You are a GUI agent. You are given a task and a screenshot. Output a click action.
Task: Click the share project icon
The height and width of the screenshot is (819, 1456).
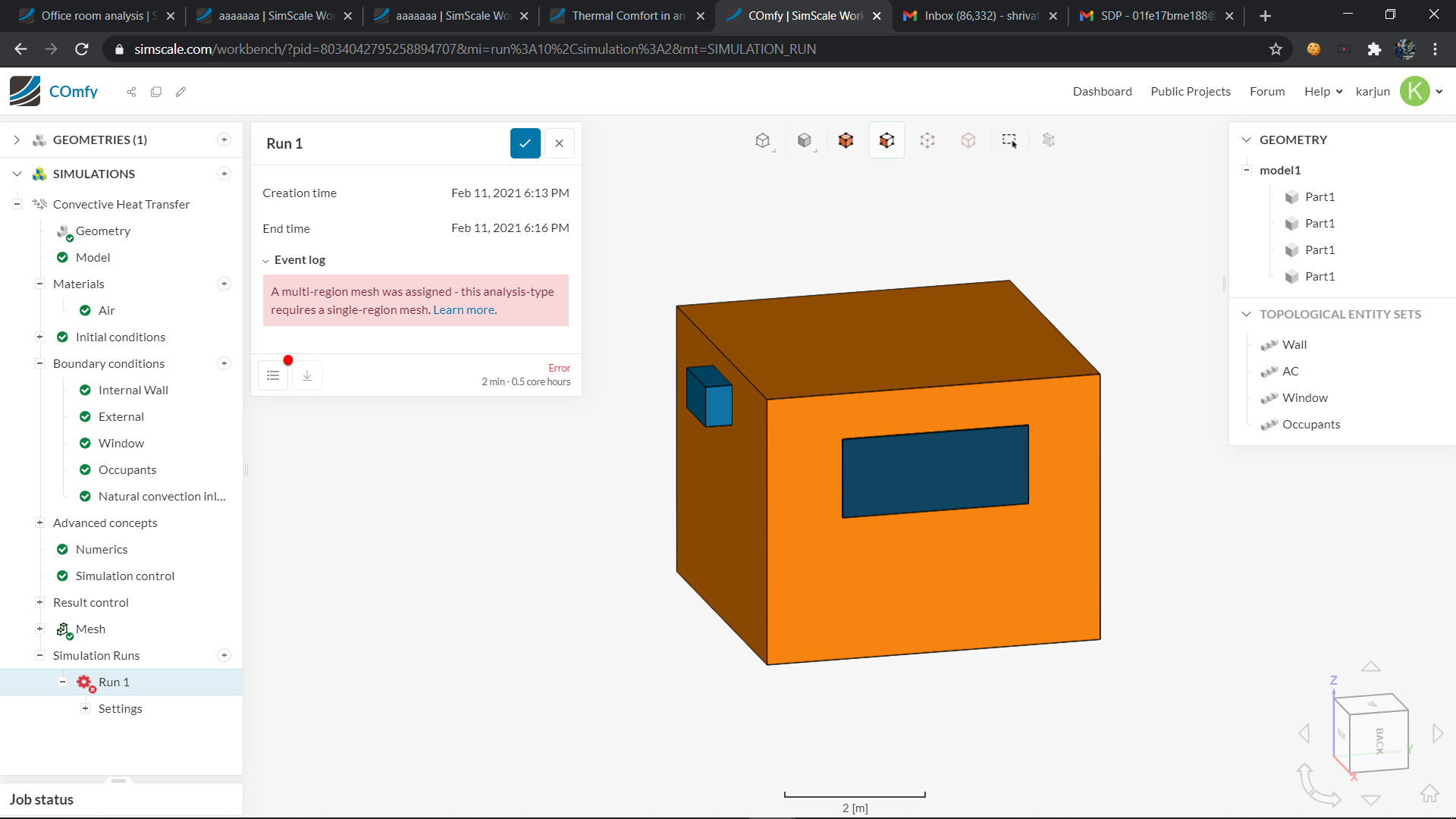[x=131, y=92]
